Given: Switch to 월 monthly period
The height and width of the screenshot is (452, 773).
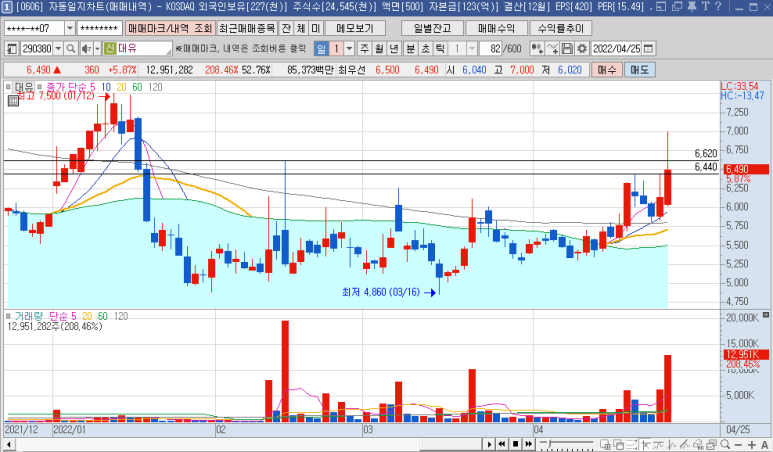Looking at the screenshot, I should coord(379,48).
